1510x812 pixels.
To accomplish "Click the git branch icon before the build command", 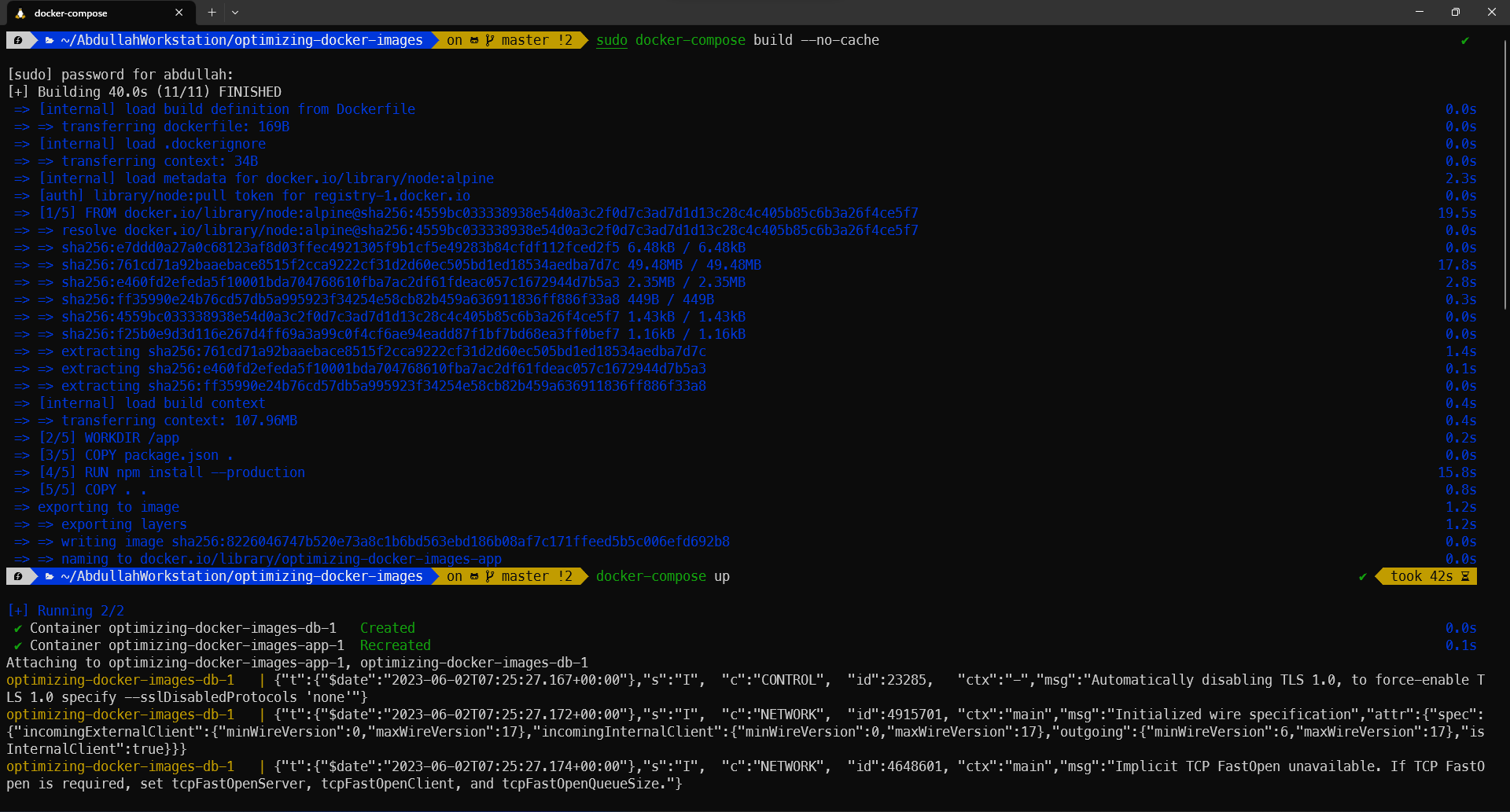I will pos(489,40).
